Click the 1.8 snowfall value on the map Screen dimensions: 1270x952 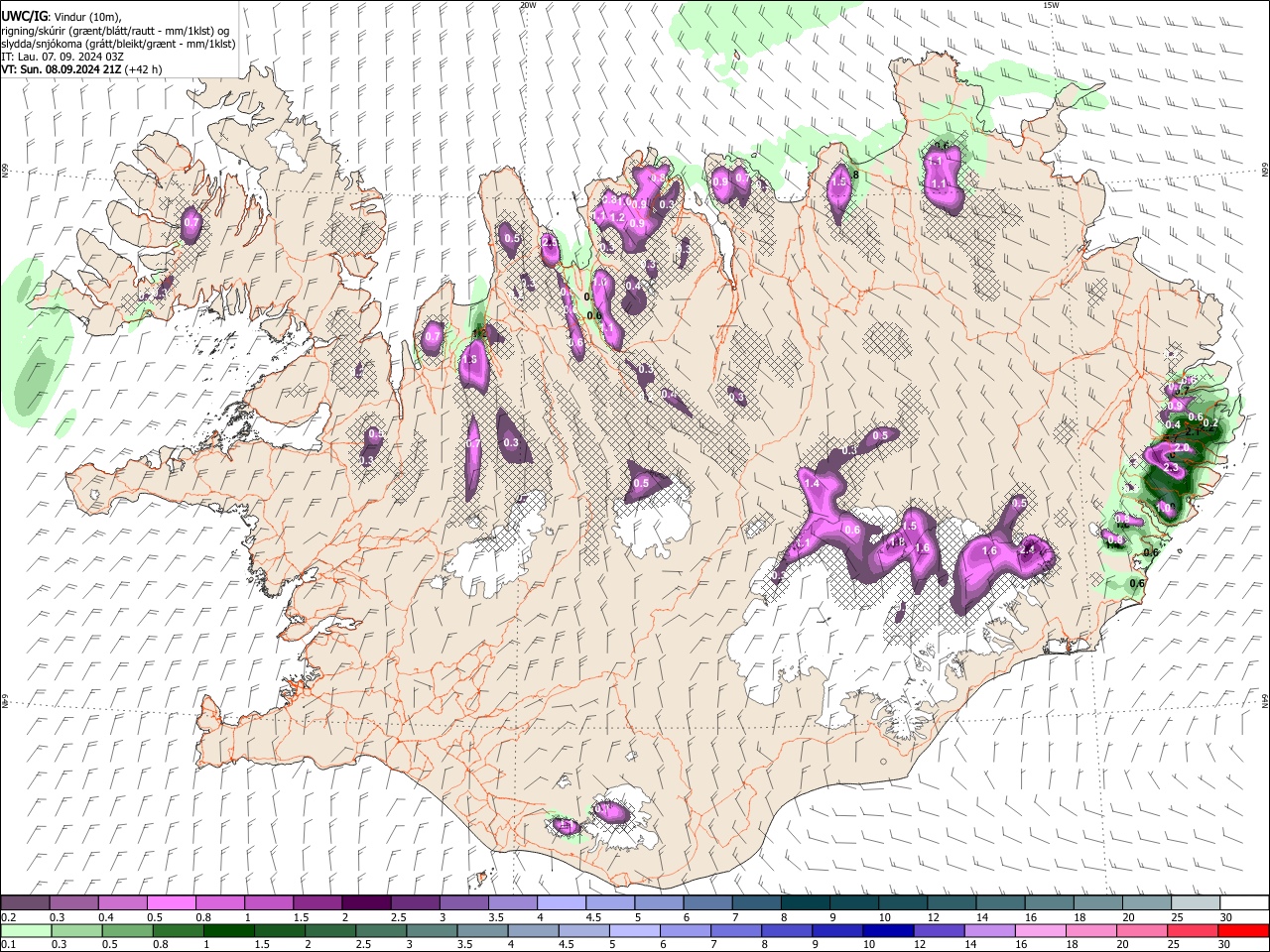pos(897,542)
